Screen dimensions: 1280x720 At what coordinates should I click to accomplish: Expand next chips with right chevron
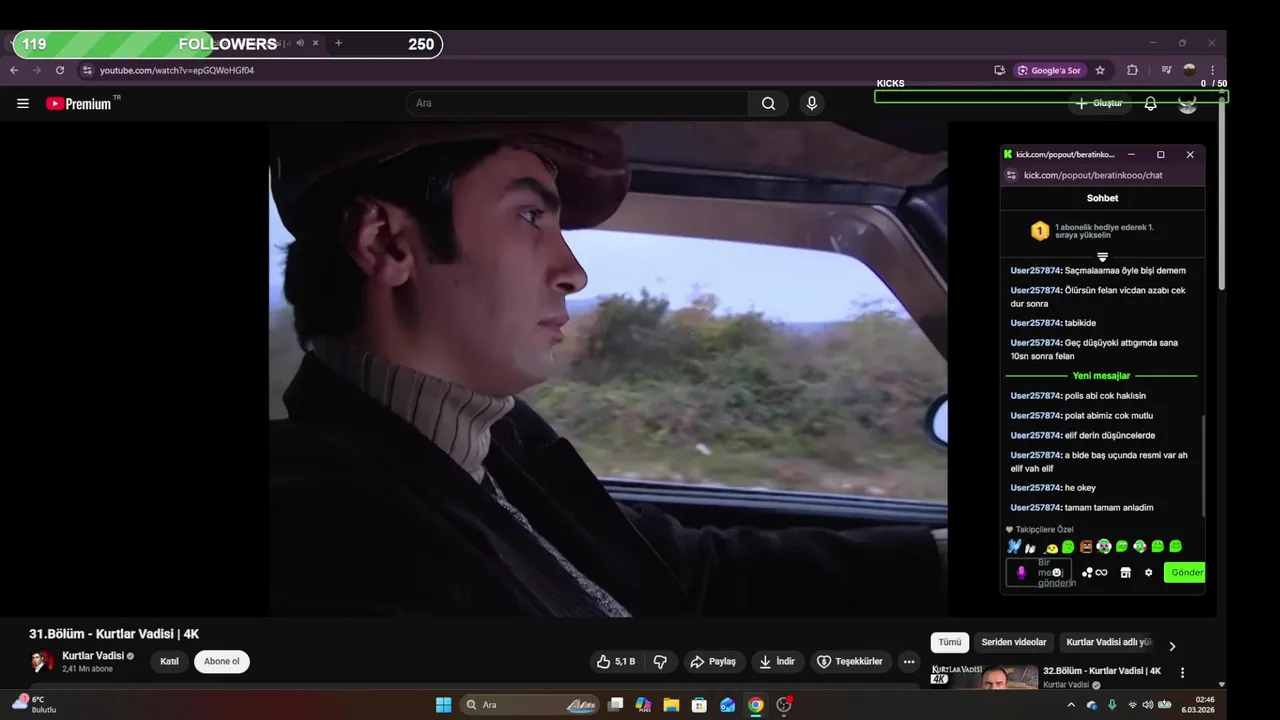pos(1172,646)
